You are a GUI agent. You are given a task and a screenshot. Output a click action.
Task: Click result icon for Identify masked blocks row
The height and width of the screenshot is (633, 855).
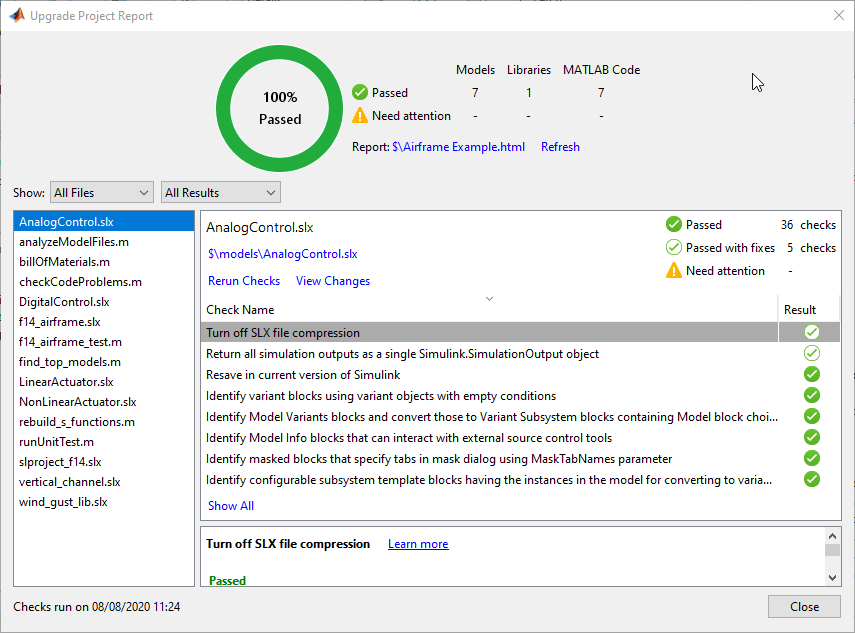(811, 459)
